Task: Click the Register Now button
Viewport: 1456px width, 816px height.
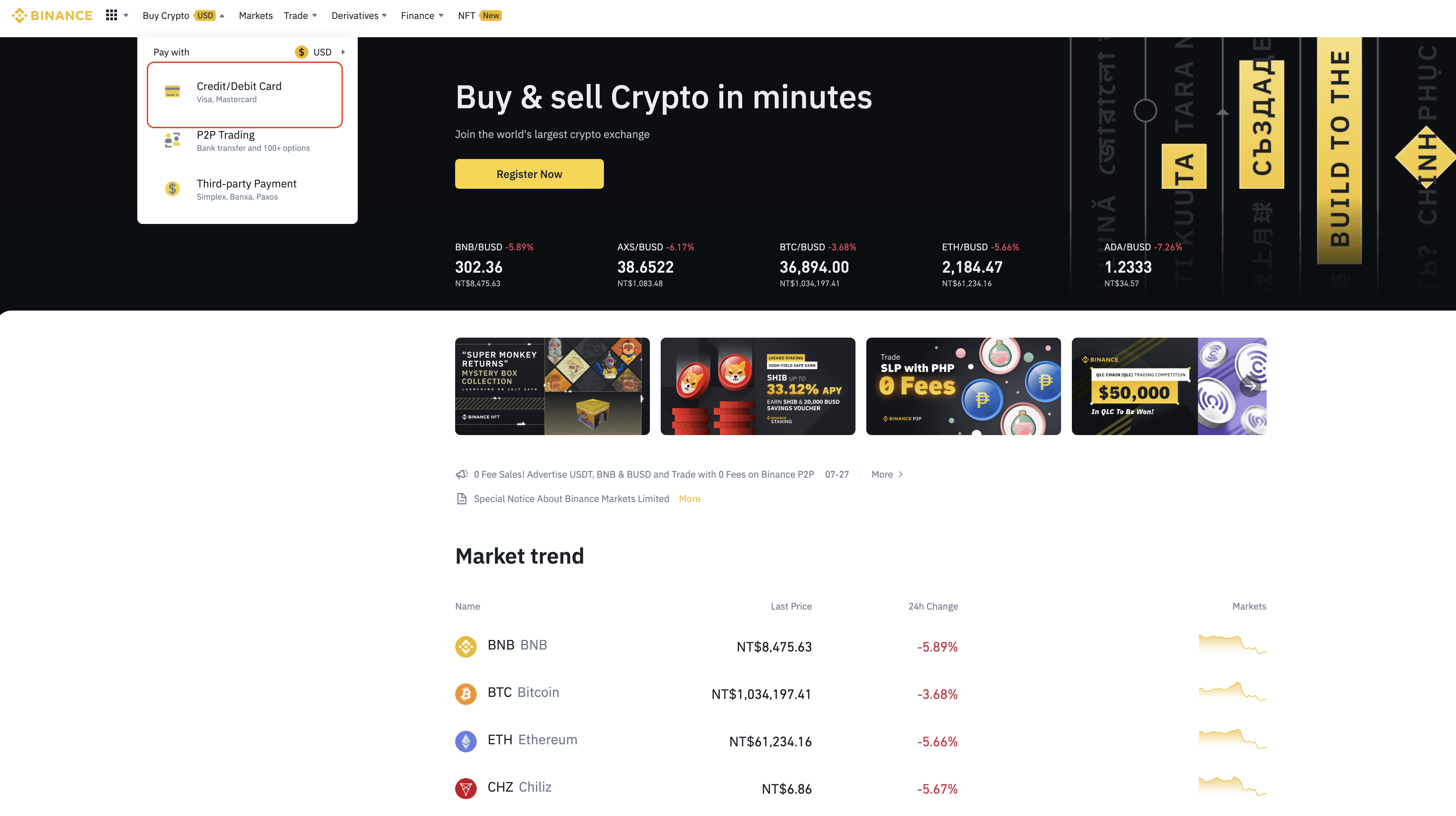Action: coord(529,174)
